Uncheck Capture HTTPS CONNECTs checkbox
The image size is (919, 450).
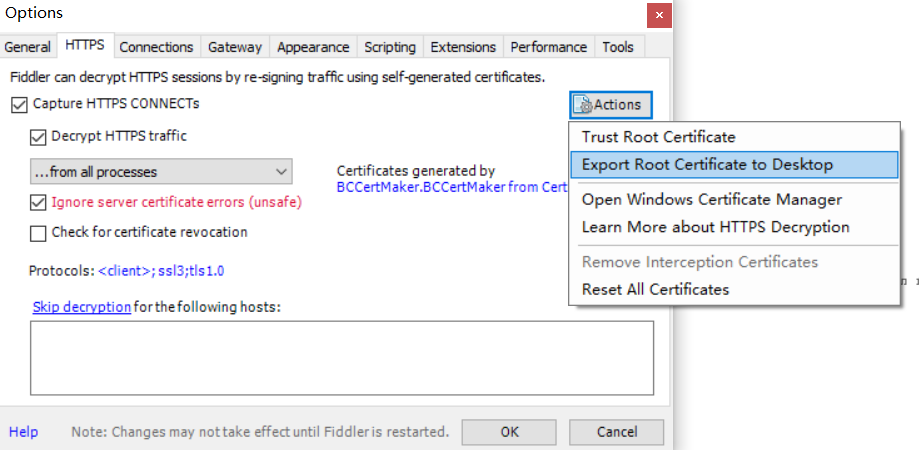pyautogui.click(x=19, y=104)
